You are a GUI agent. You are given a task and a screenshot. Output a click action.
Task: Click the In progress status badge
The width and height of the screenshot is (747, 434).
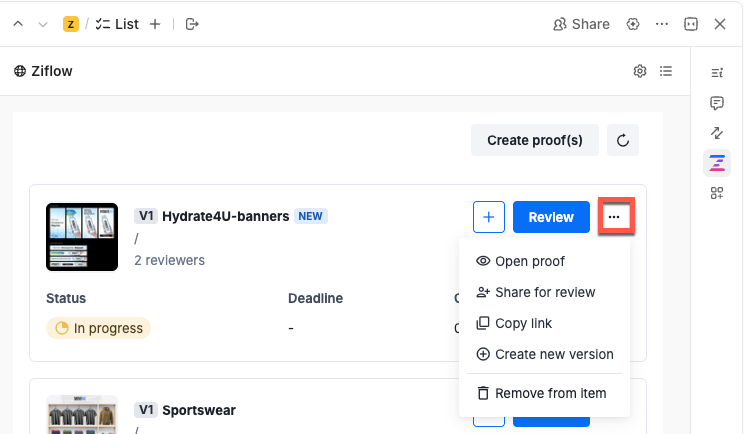pyautogui.click(x=99, y=328)
